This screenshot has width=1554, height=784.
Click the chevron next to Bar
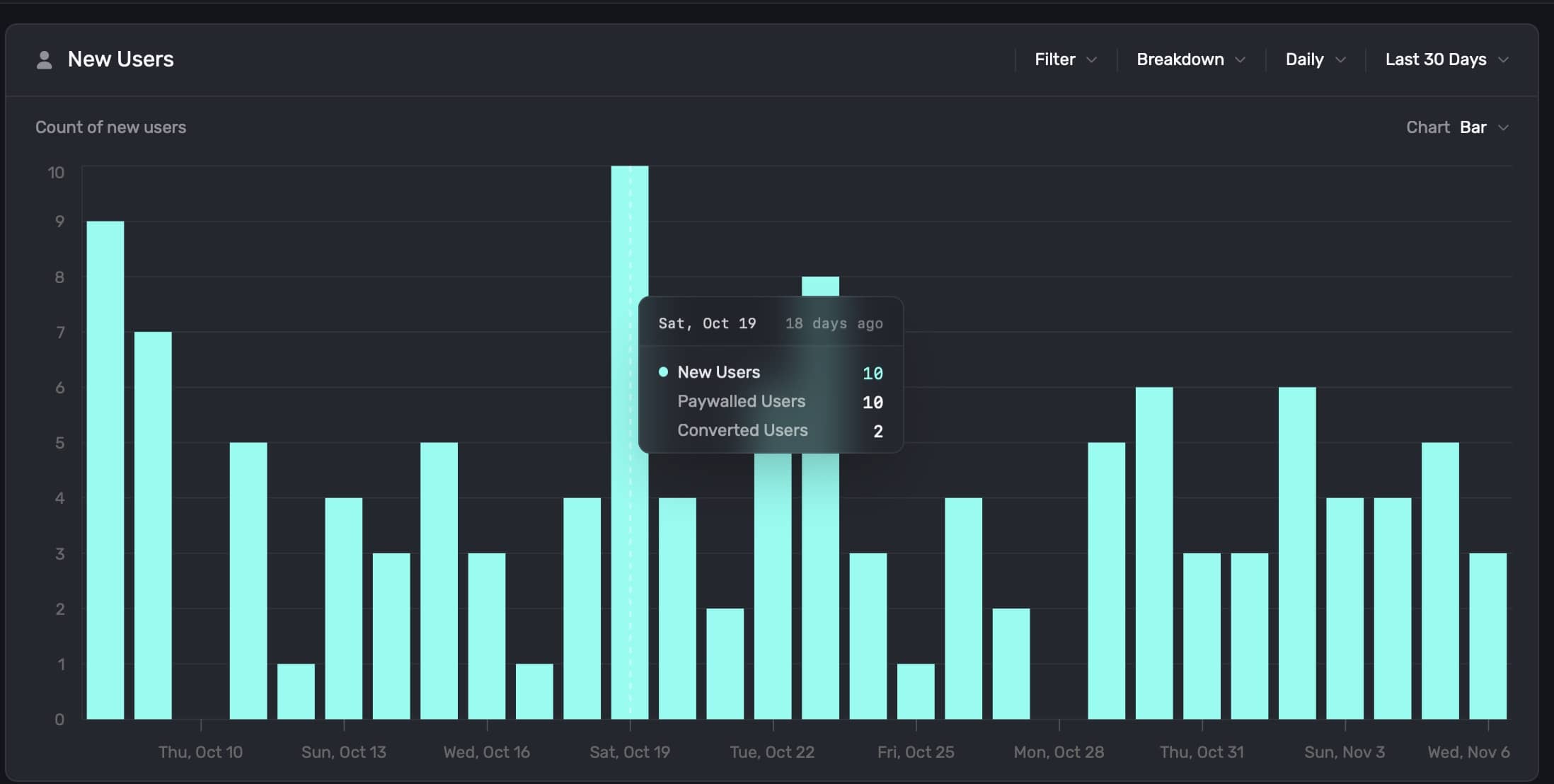coord(1504,128)
